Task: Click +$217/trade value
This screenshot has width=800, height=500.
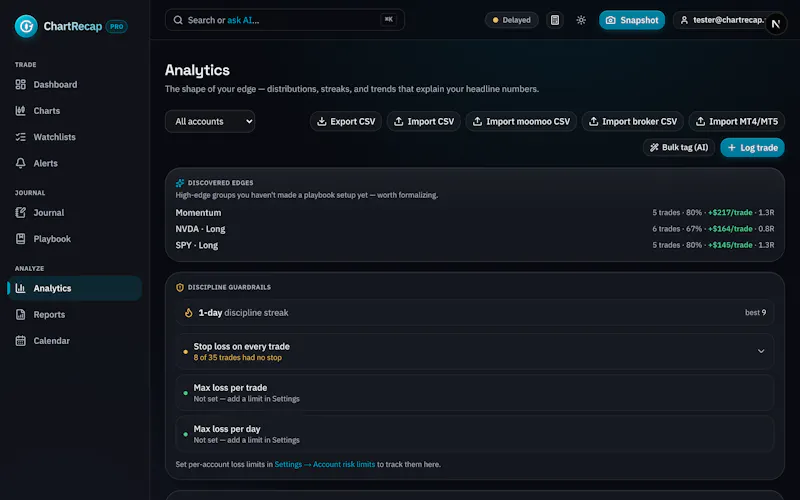Action: click(730, 213)
